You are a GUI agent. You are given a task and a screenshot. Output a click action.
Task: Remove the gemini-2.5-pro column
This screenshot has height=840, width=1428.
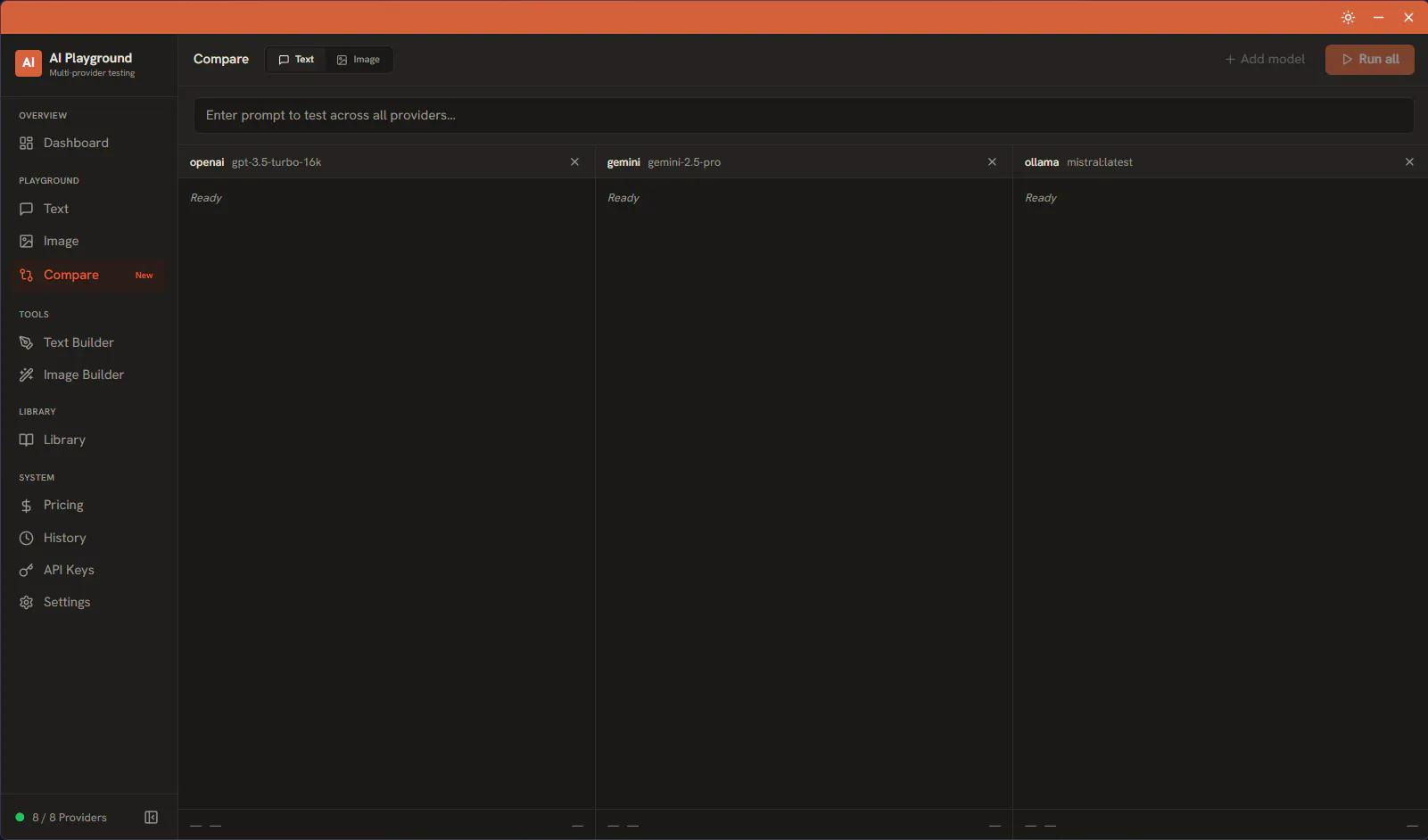pos(992,162)
